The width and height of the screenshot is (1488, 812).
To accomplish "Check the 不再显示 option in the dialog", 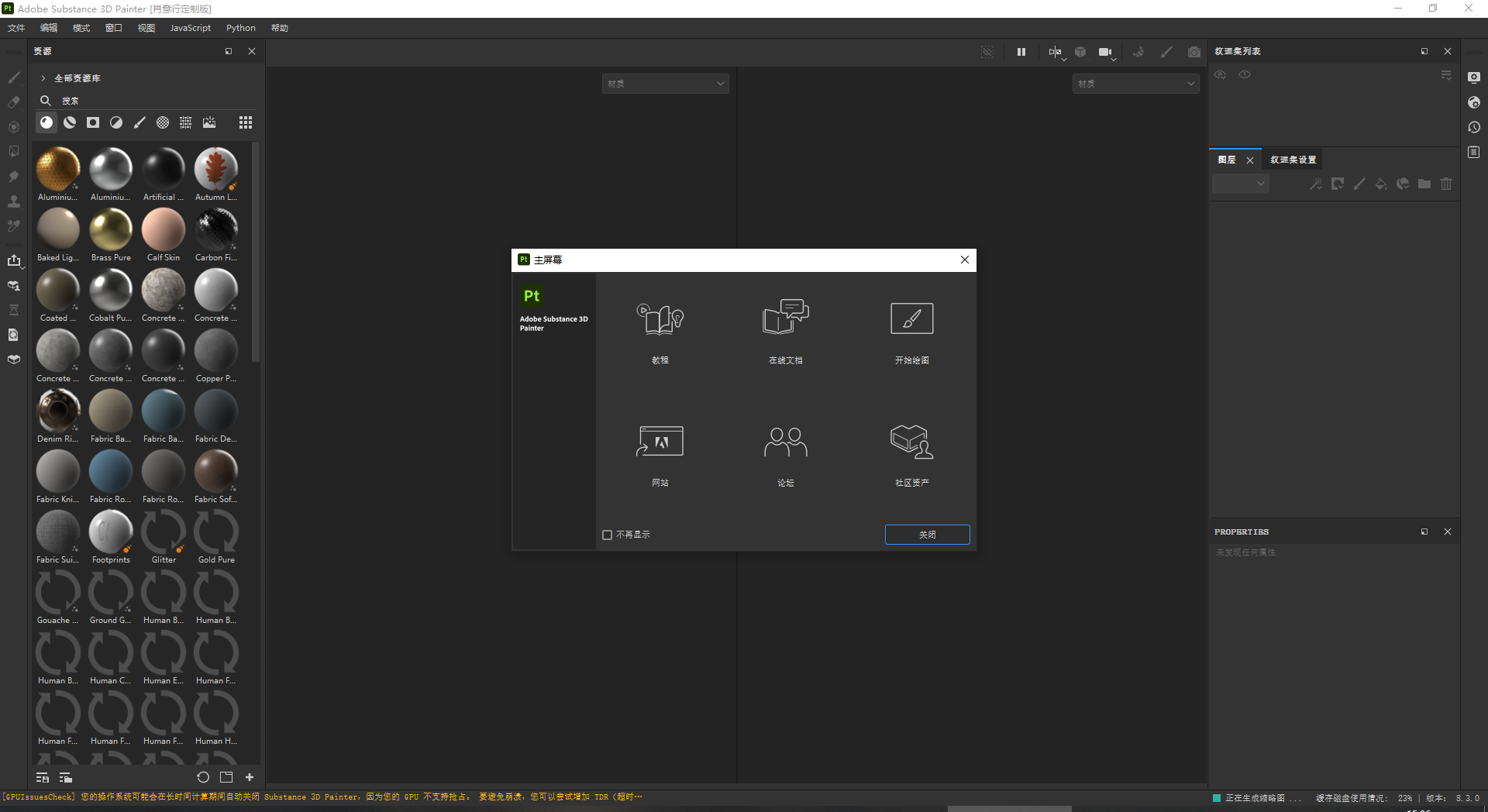I will (x=607, y=534).
